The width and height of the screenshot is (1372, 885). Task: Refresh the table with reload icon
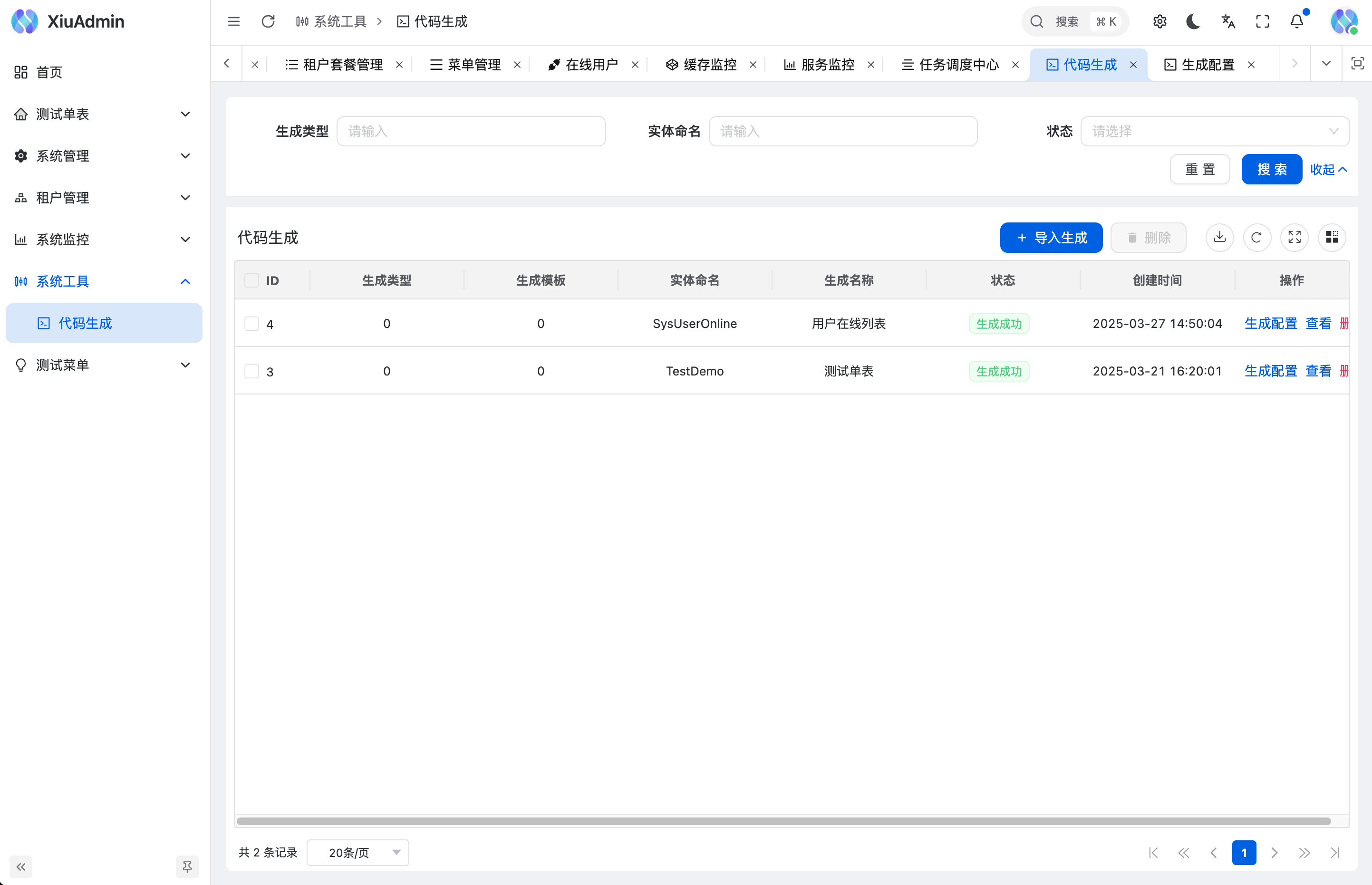pyautogui.click(x=1257, y=237)
